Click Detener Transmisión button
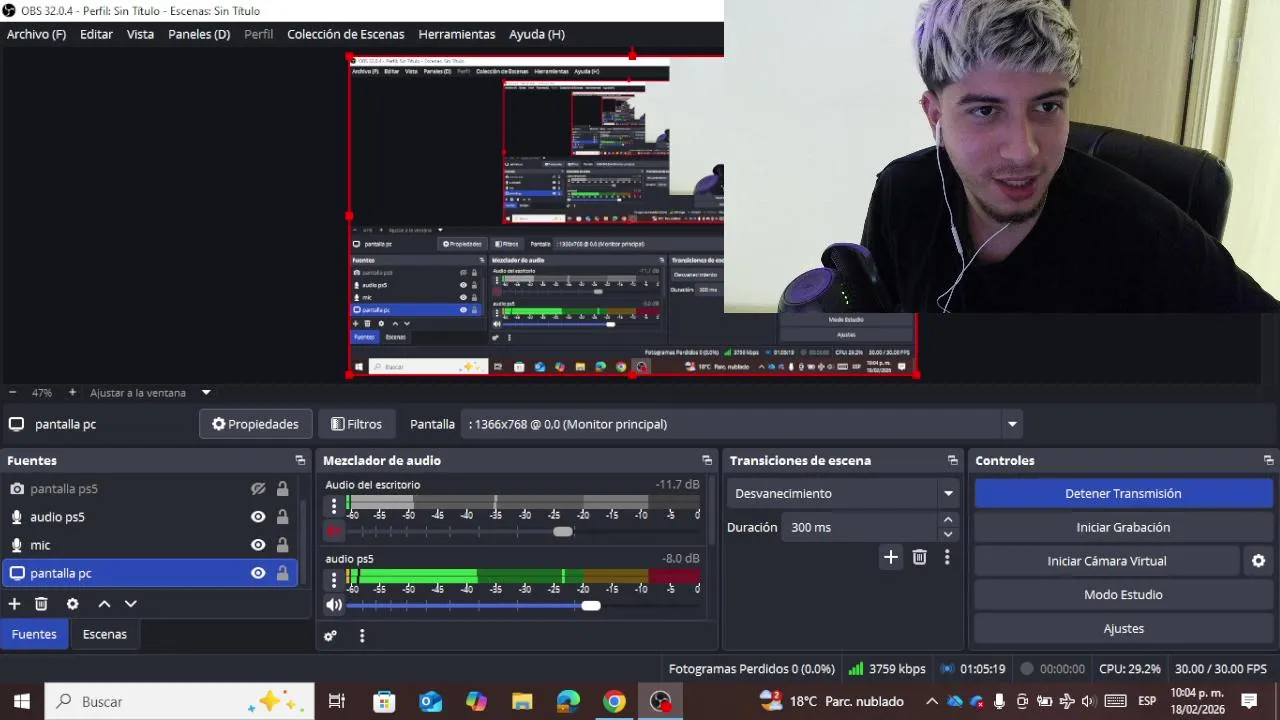 (x=1123, y=493)
